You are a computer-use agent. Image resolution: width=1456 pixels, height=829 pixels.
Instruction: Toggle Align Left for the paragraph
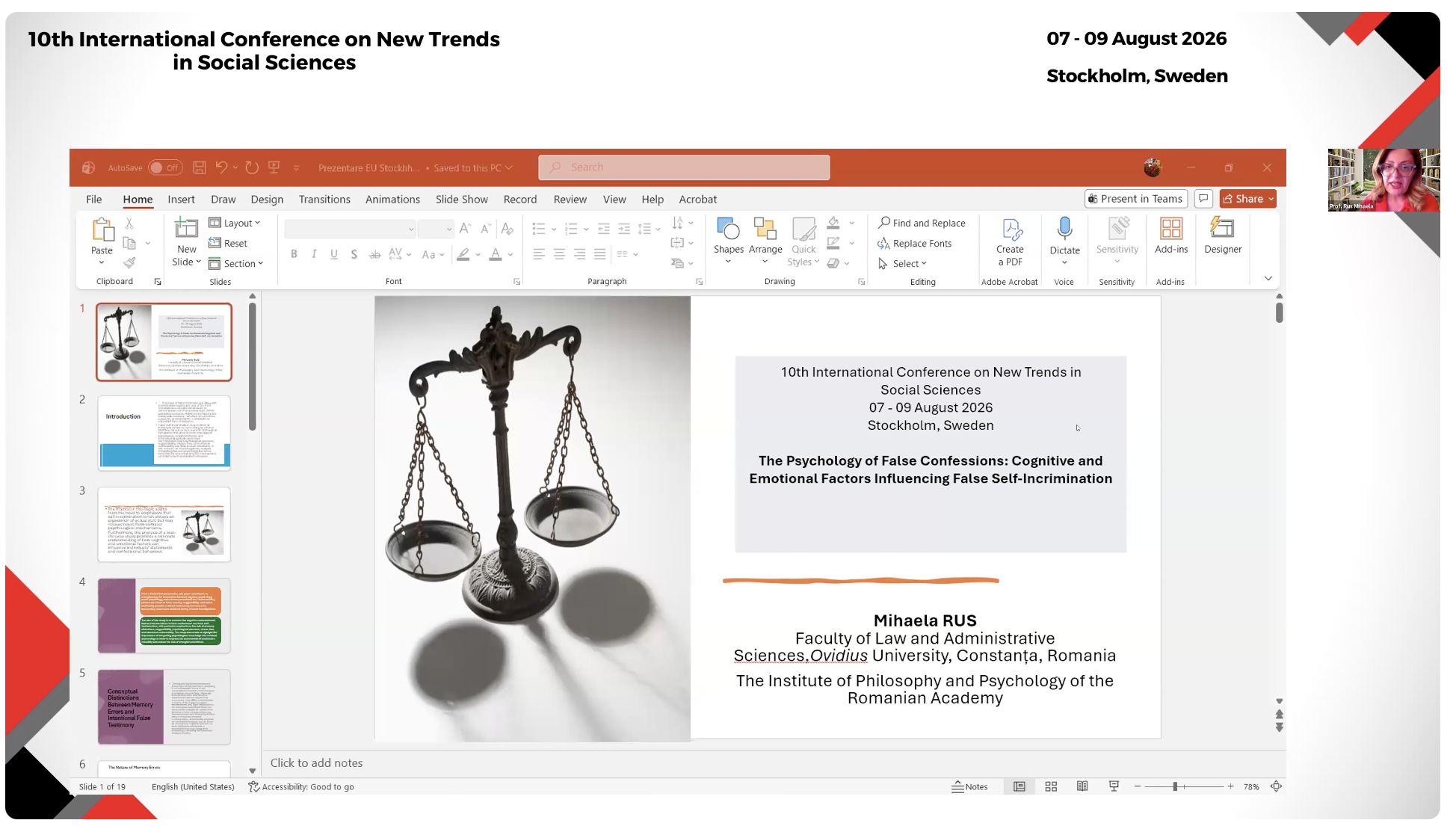click(539, 254)
